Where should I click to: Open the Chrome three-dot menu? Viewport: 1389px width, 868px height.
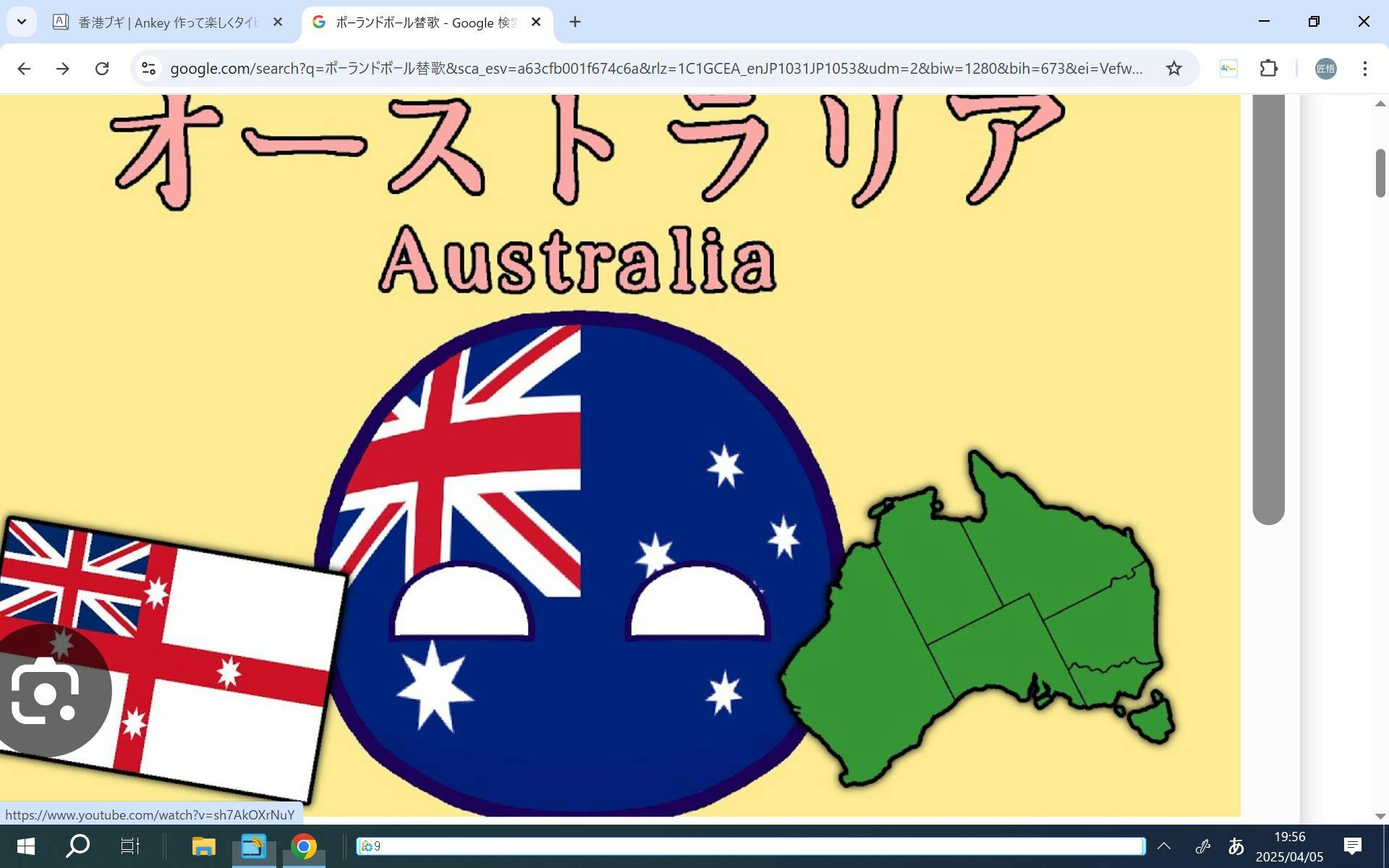pos(1364,69)
